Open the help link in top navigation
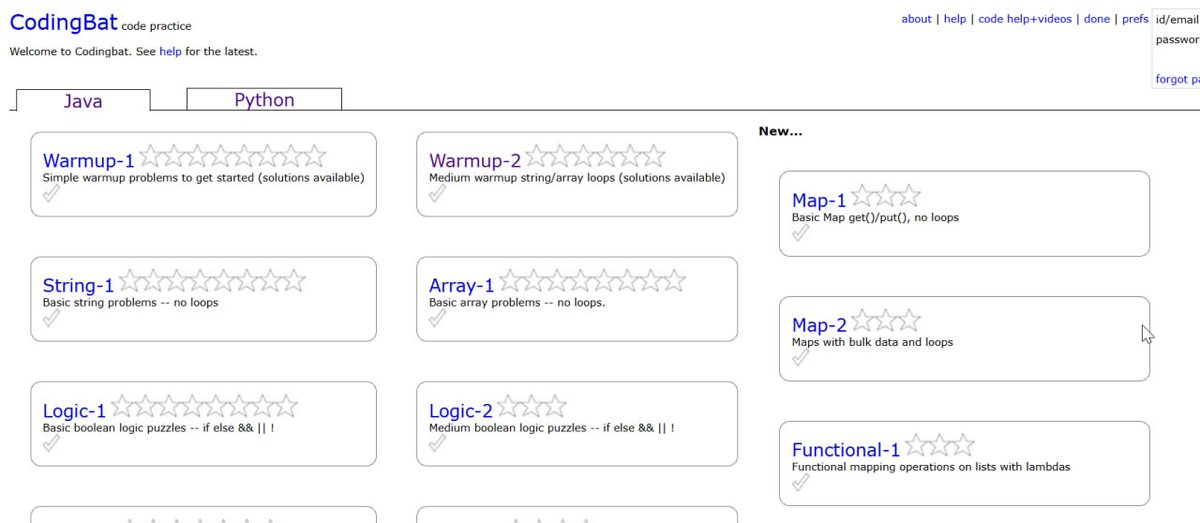1200x523 pixels. [x=955, y=19]
